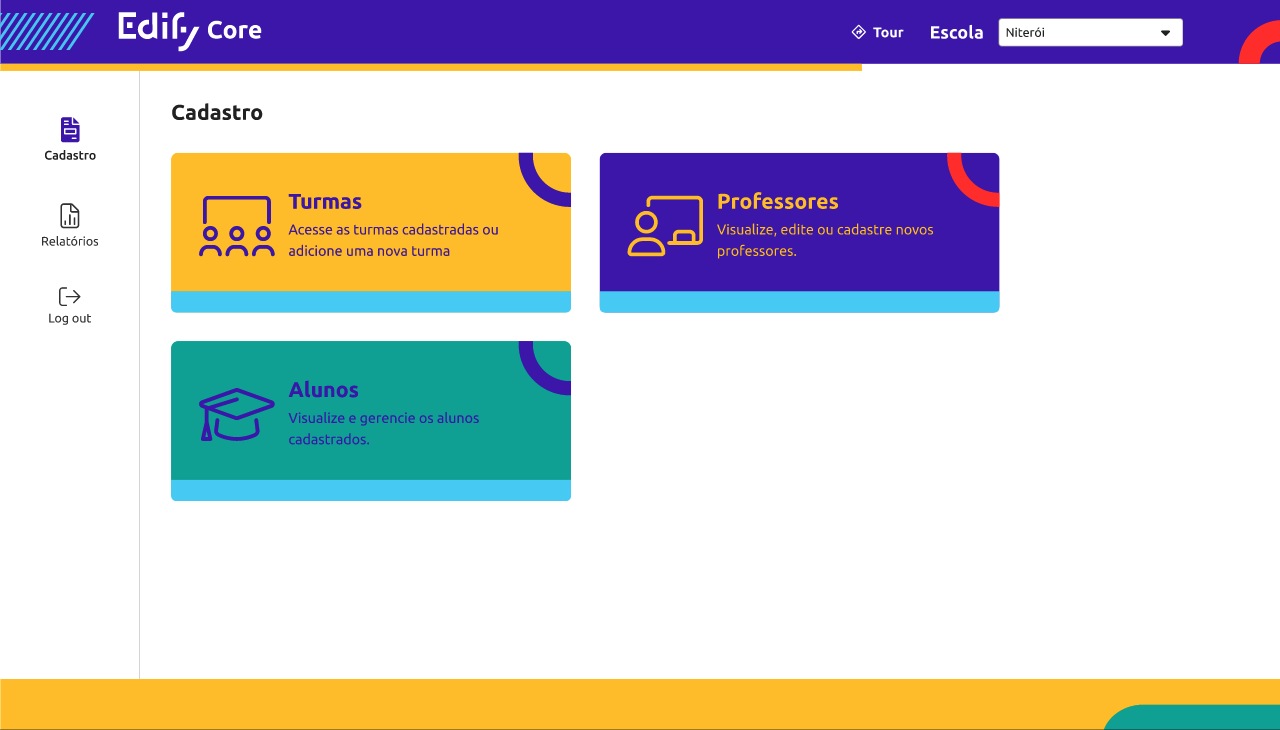Click the Professores teacher icon
The image size is (1280, 730).
[x=665, y=226]
